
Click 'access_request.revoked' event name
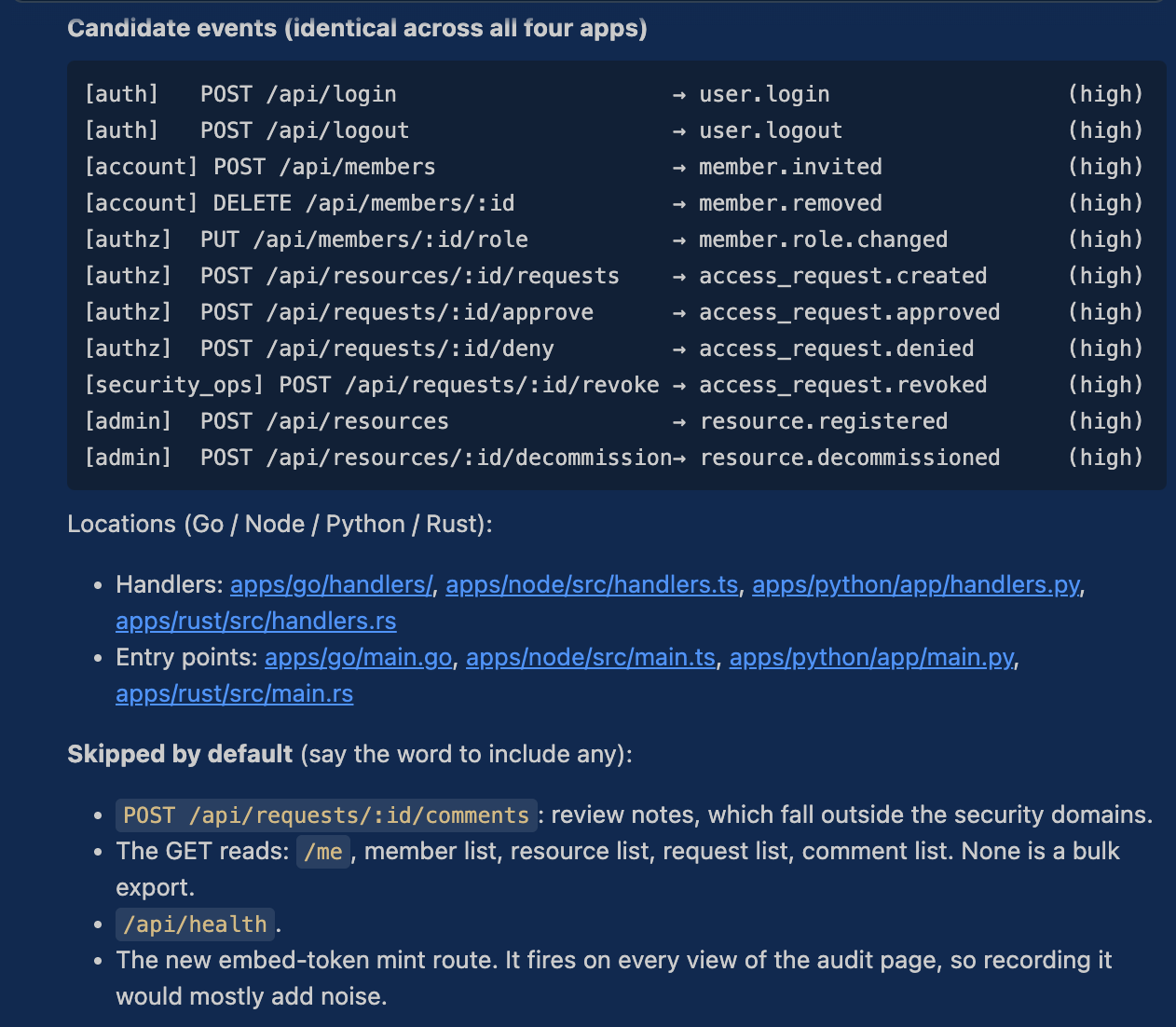[x=842, y=385]
